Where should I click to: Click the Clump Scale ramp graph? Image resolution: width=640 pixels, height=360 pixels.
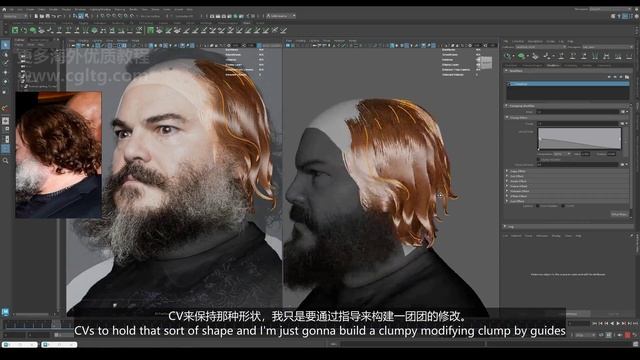(579, 139)
